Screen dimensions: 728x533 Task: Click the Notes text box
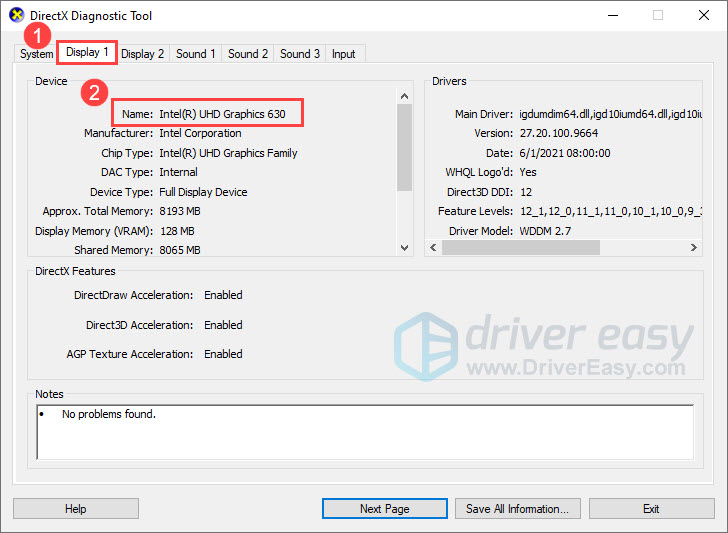[365, 432]
